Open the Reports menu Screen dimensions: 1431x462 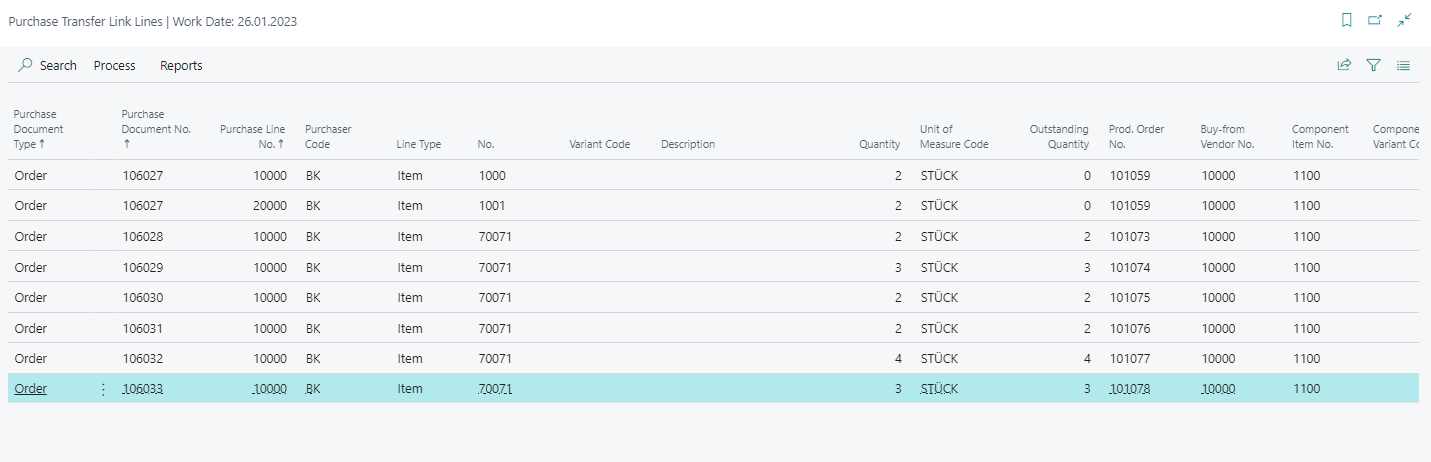pyautogui.click(x=181, y=65)
